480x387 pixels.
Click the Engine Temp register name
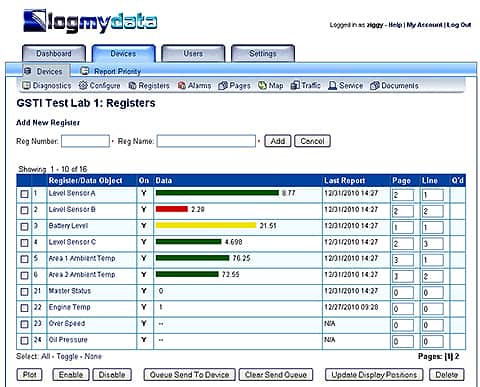69,307
